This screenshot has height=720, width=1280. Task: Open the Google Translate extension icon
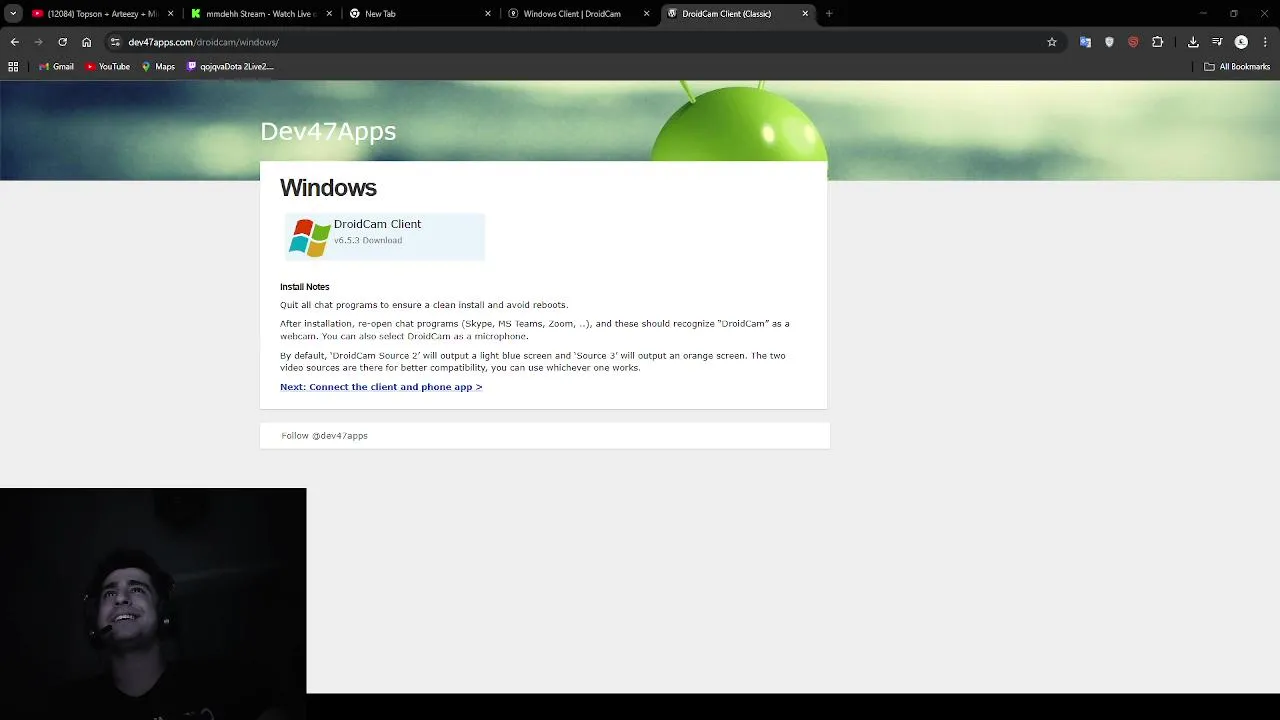pos(1085,42)
